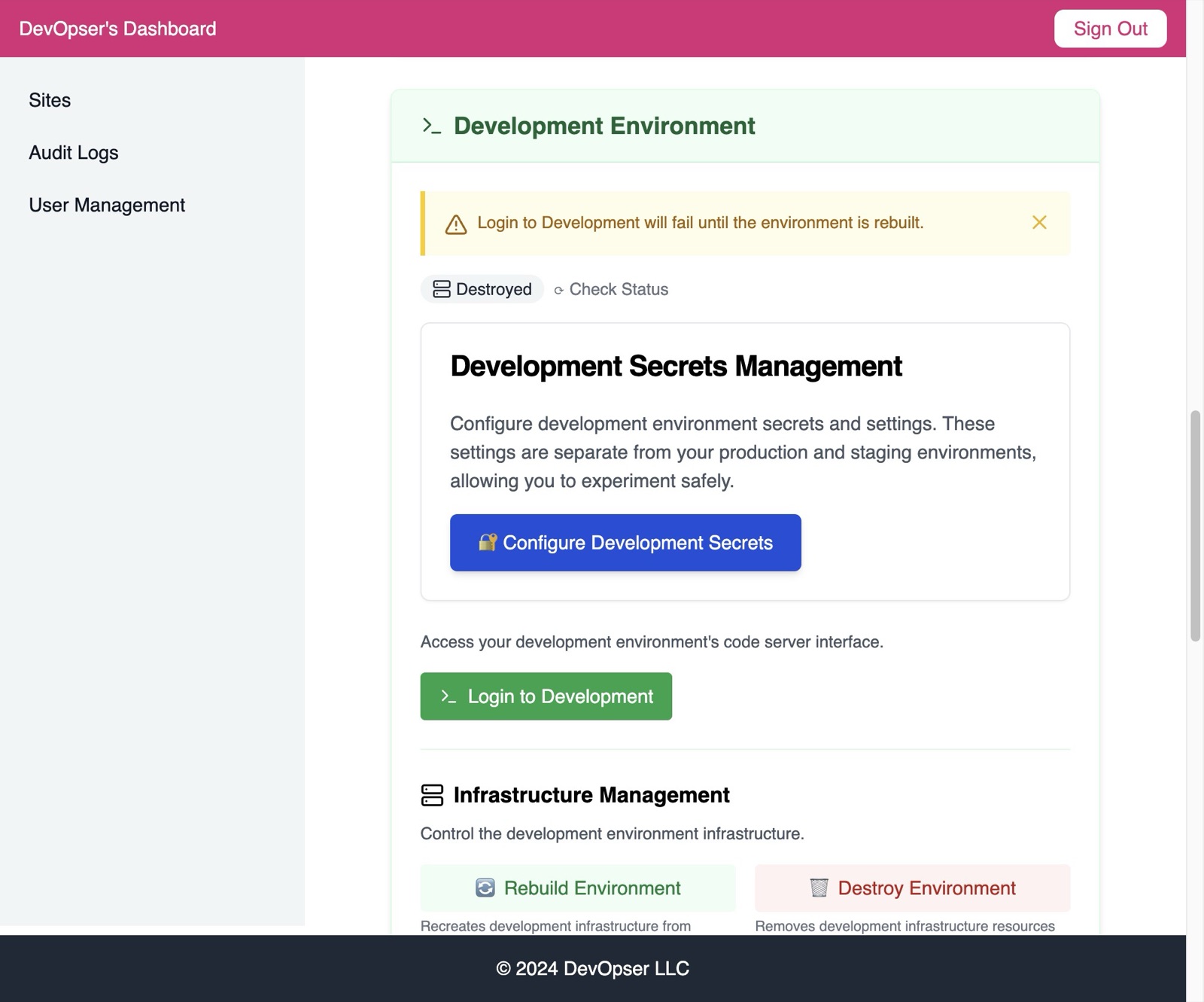
Task: Click the DevOpser's Dashboard title
Action: click(117, 29)
